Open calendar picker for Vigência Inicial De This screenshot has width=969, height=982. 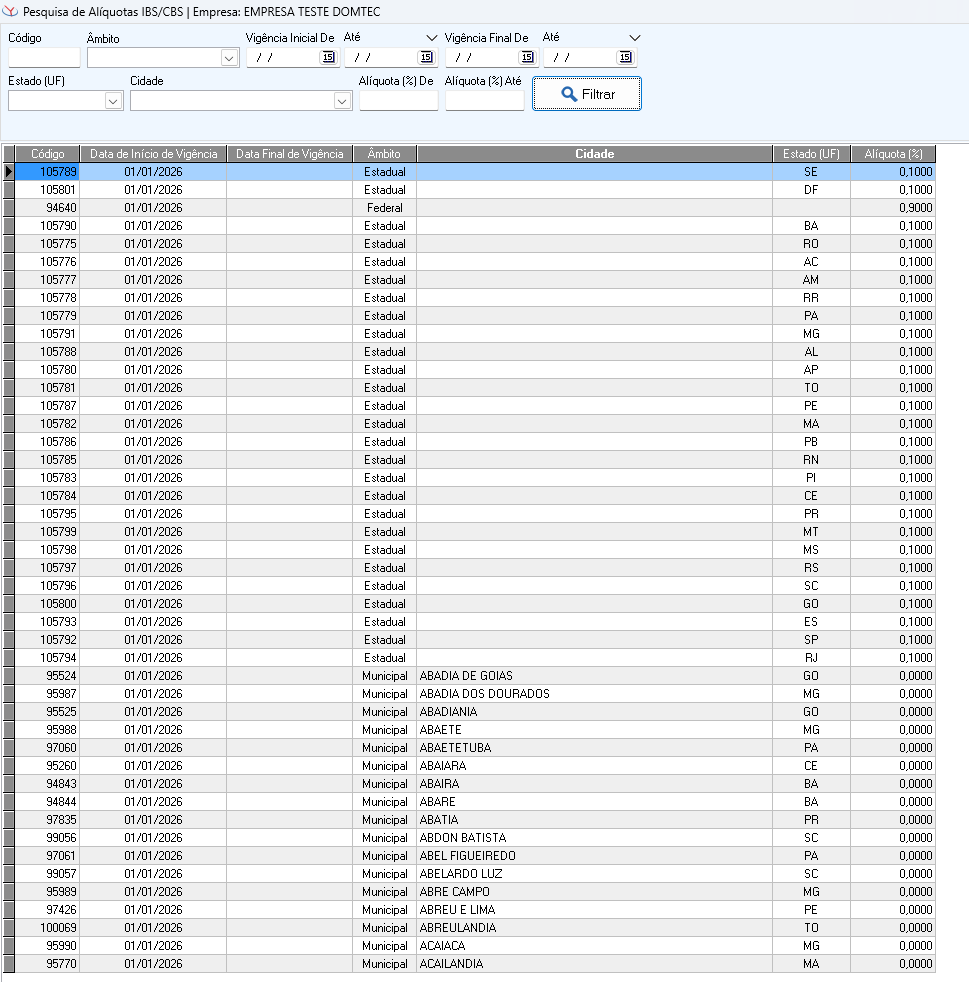coord(328,58)
